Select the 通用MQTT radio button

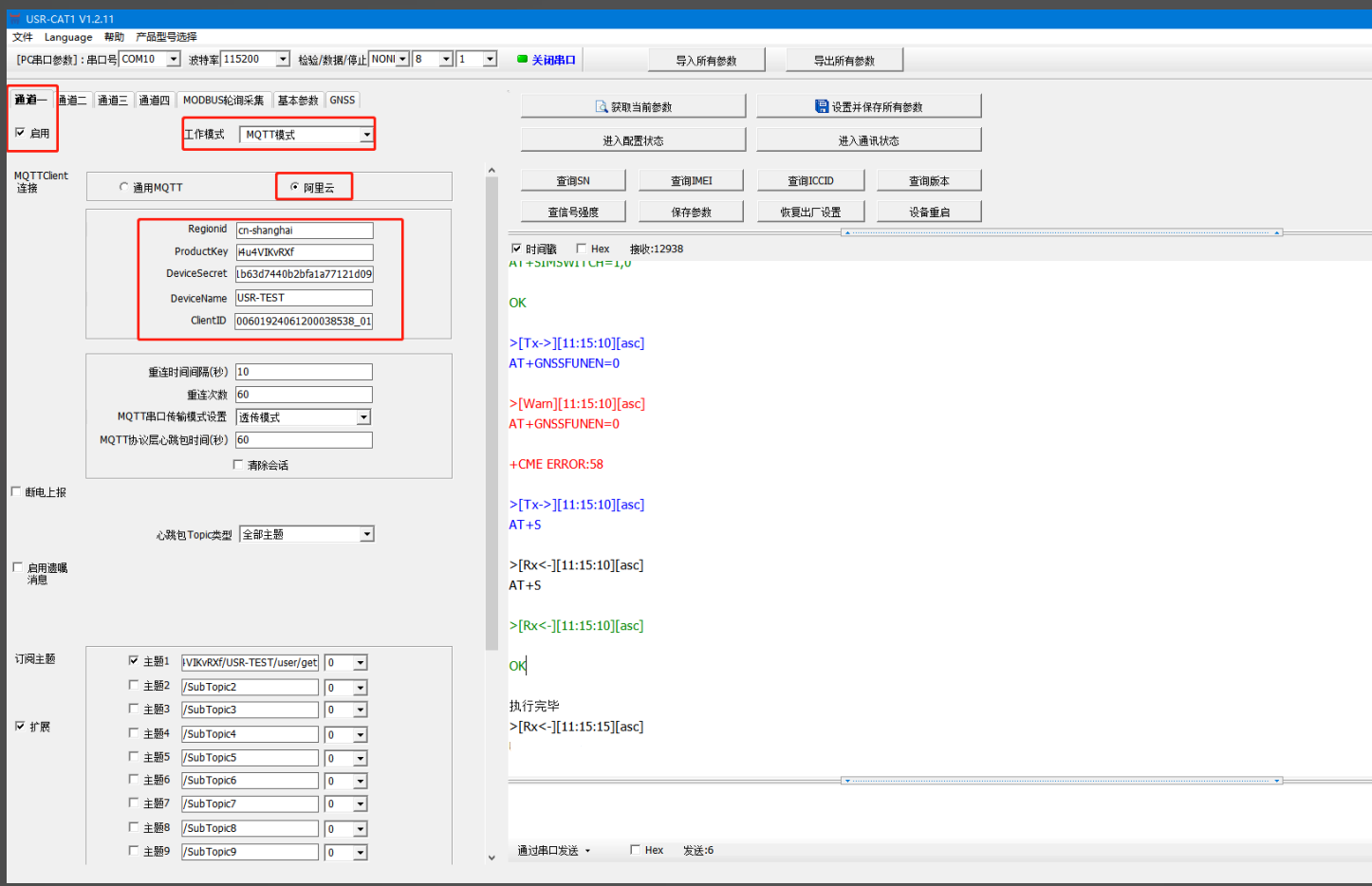pyautogui.click(x=123, y=187)
